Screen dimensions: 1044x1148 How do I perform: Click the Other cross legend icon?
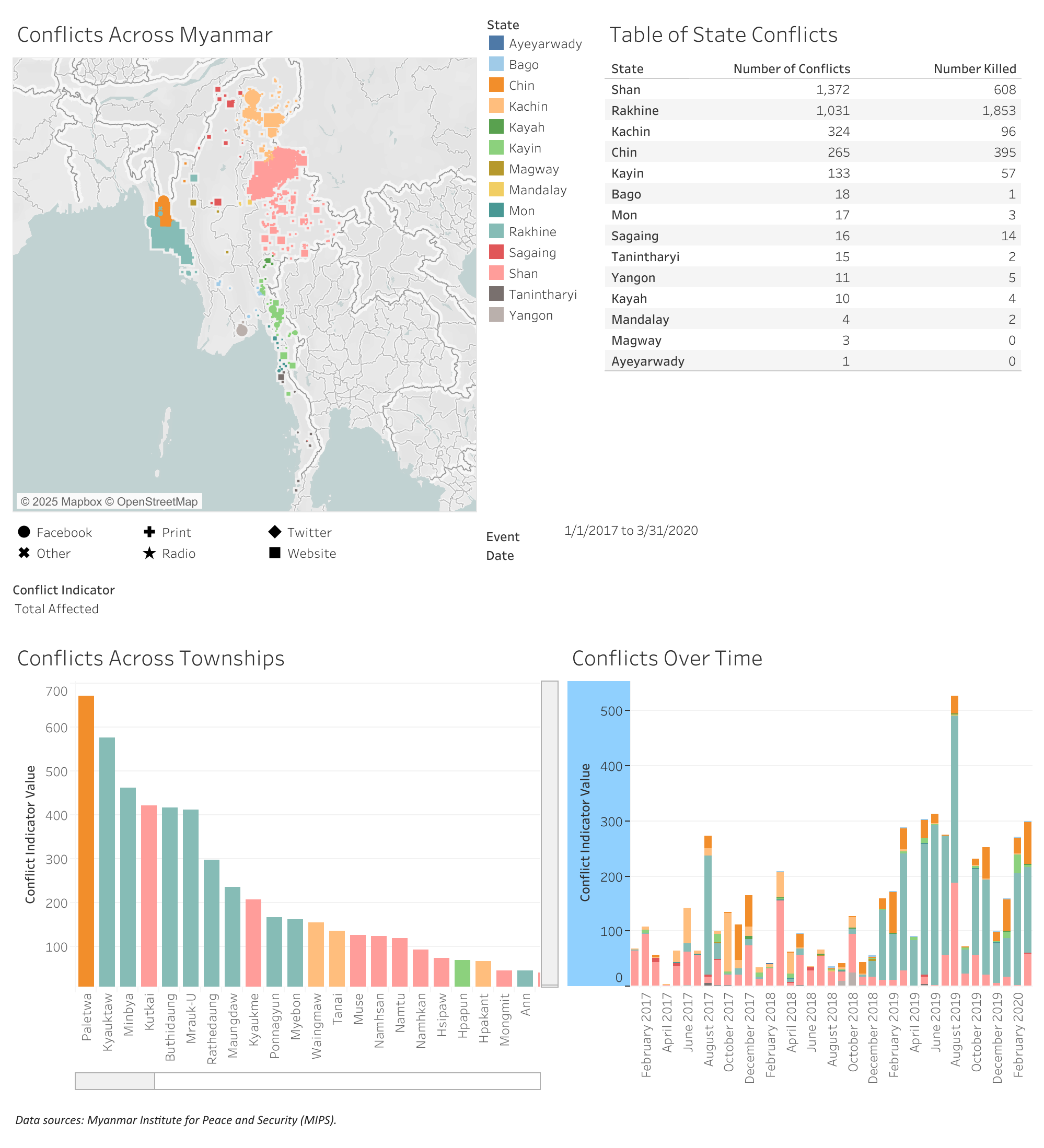24,553
